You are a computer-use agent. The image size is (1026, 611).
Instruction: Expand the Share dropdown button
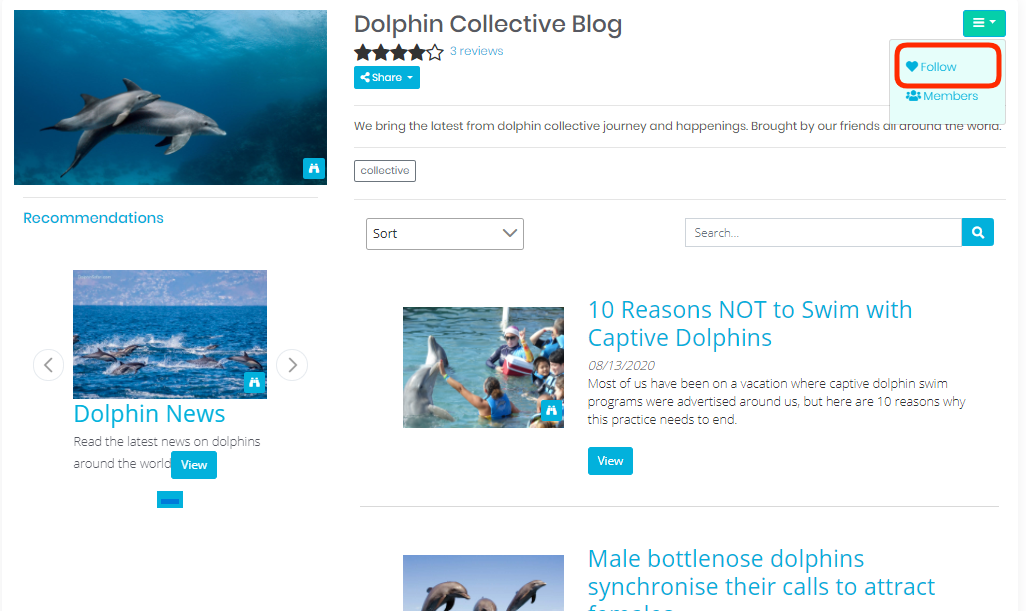387,77
